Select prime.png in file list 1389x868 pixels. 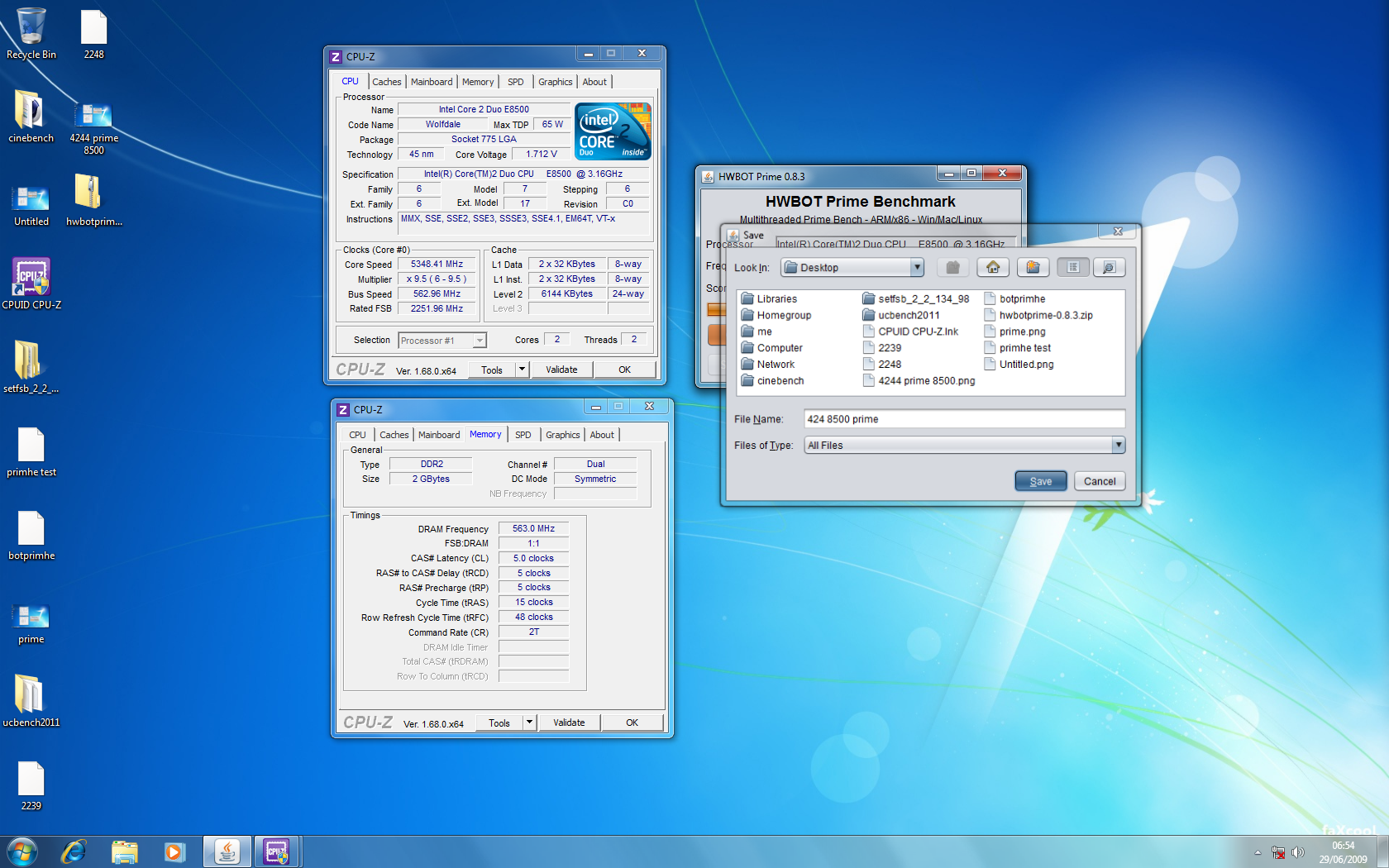(x=1015, y=331)
